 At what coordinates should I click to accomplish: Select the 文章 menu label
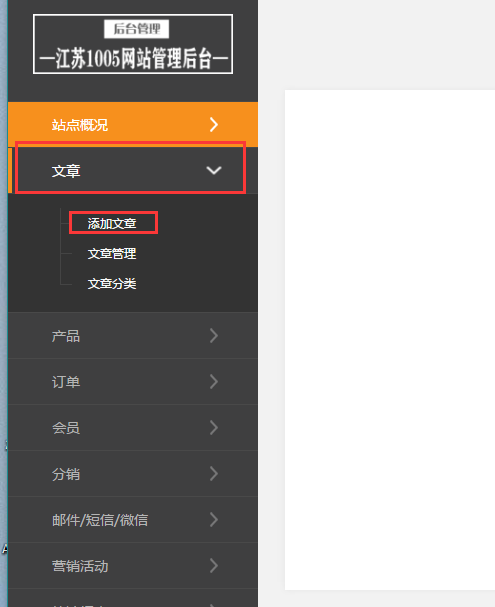coord(66,171)
